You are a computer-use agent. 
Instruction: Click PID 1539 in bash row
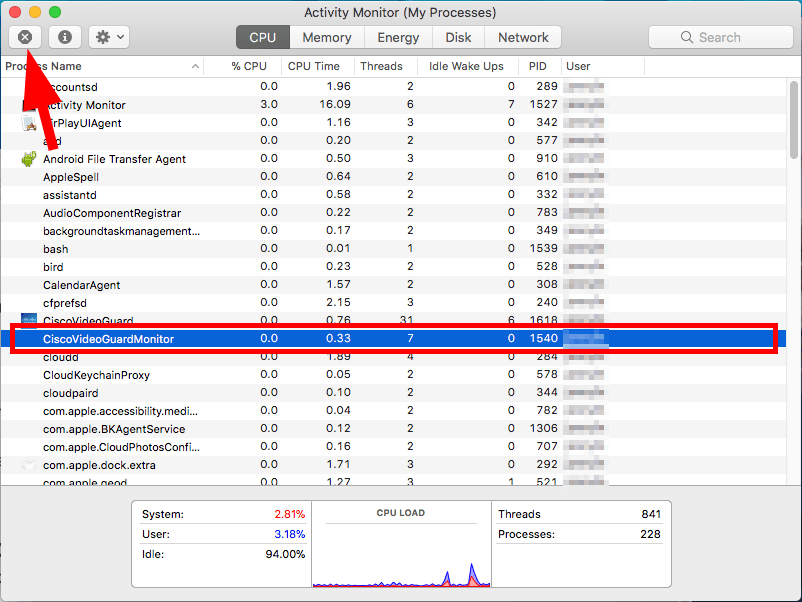click(x=543, y=249)
